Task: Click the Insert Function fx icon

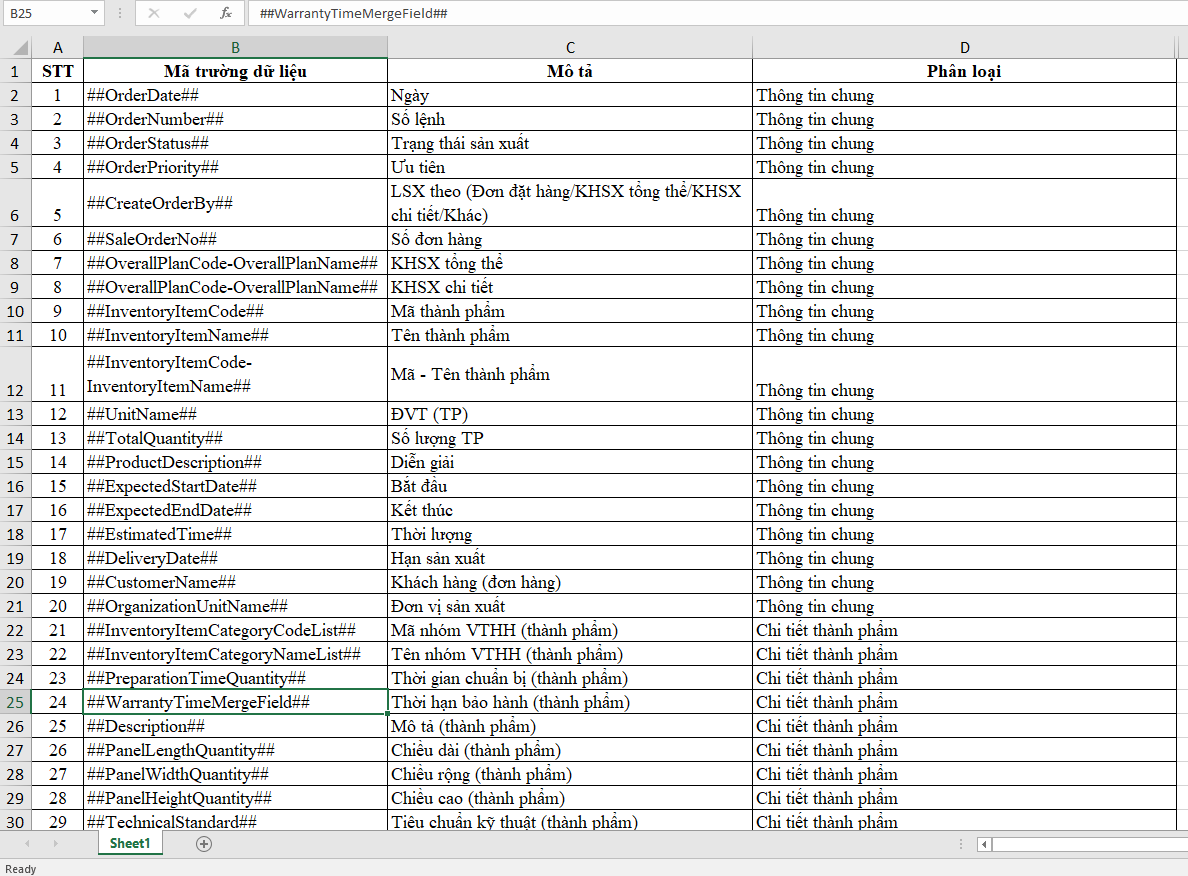Action: (226, 13)
